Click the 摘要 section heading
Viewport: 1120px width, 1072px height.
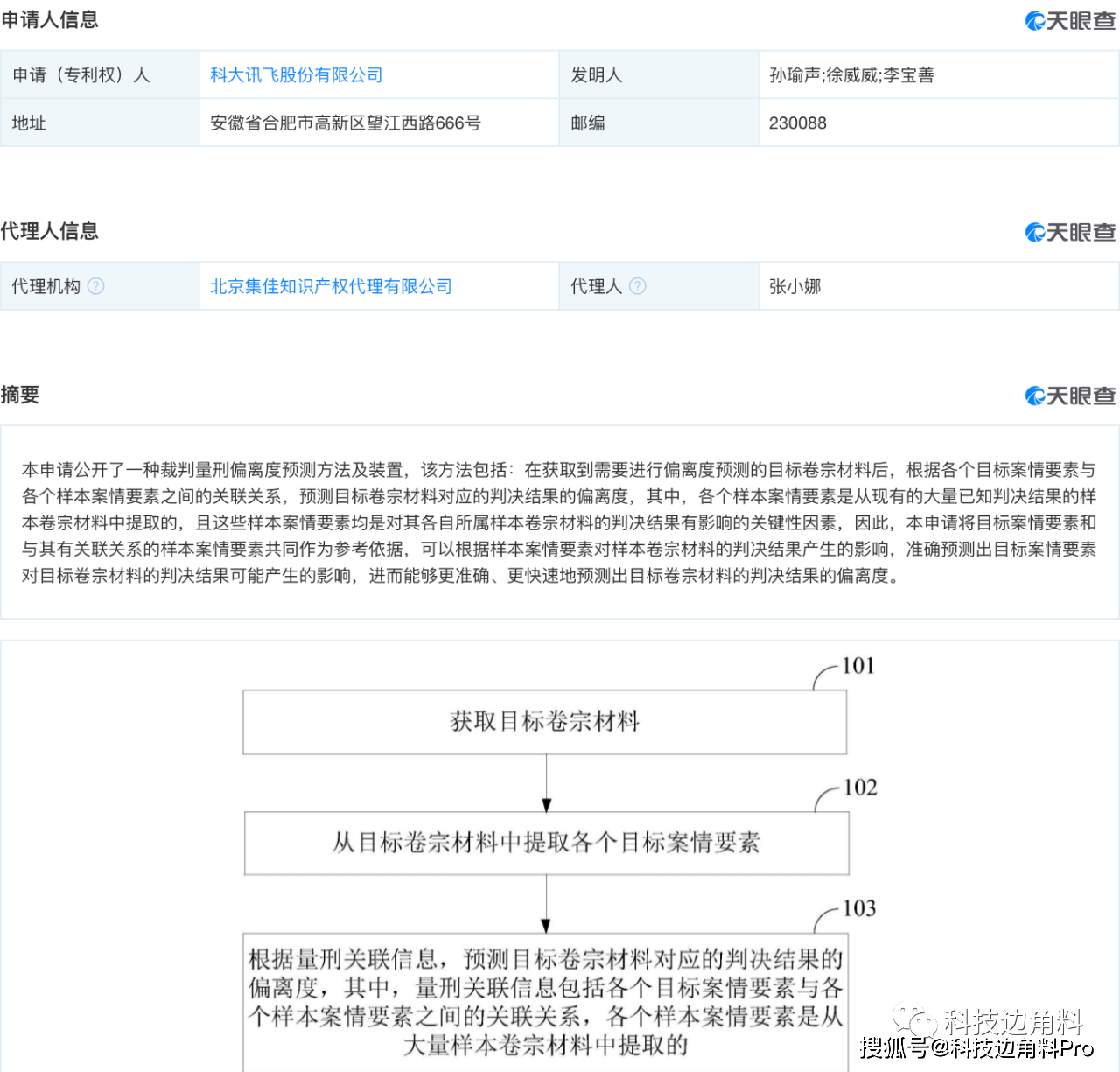[20, 395]
